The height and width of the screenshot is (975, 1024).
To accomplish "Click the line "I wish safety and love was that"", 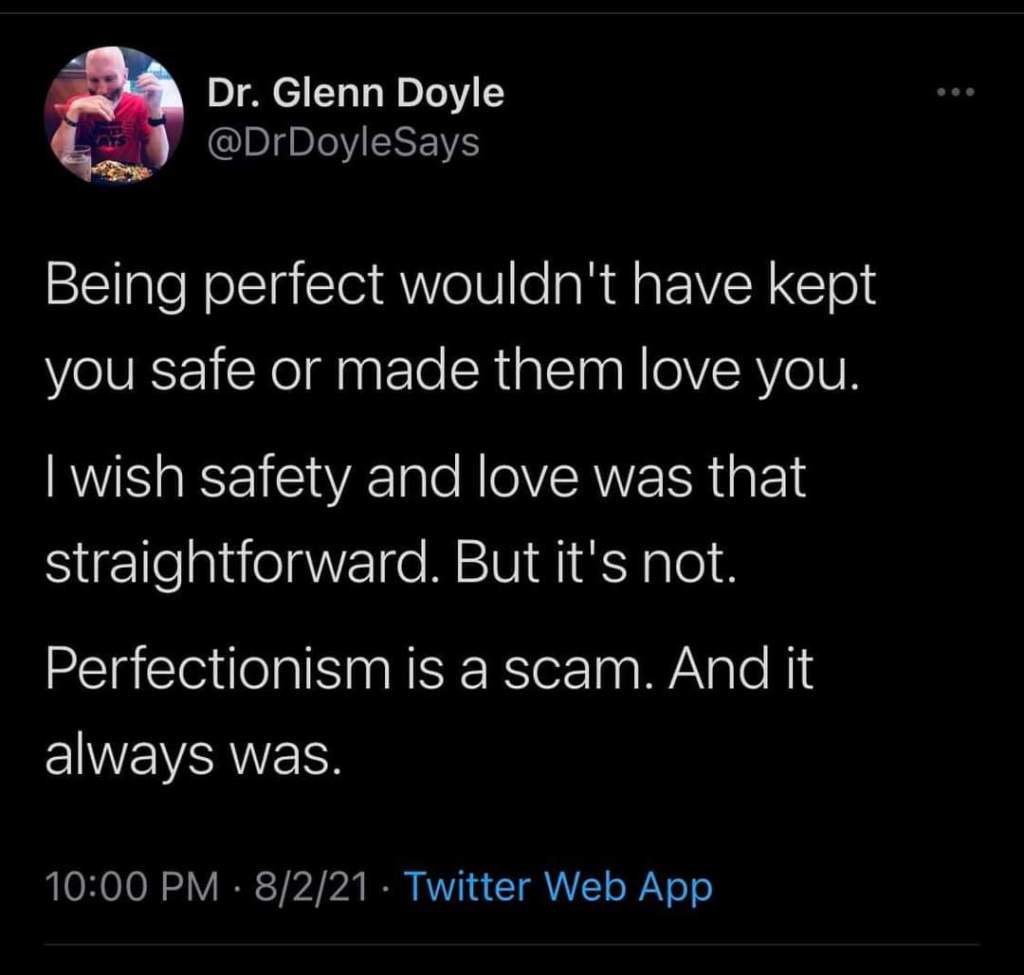I will tap(425, 479).
